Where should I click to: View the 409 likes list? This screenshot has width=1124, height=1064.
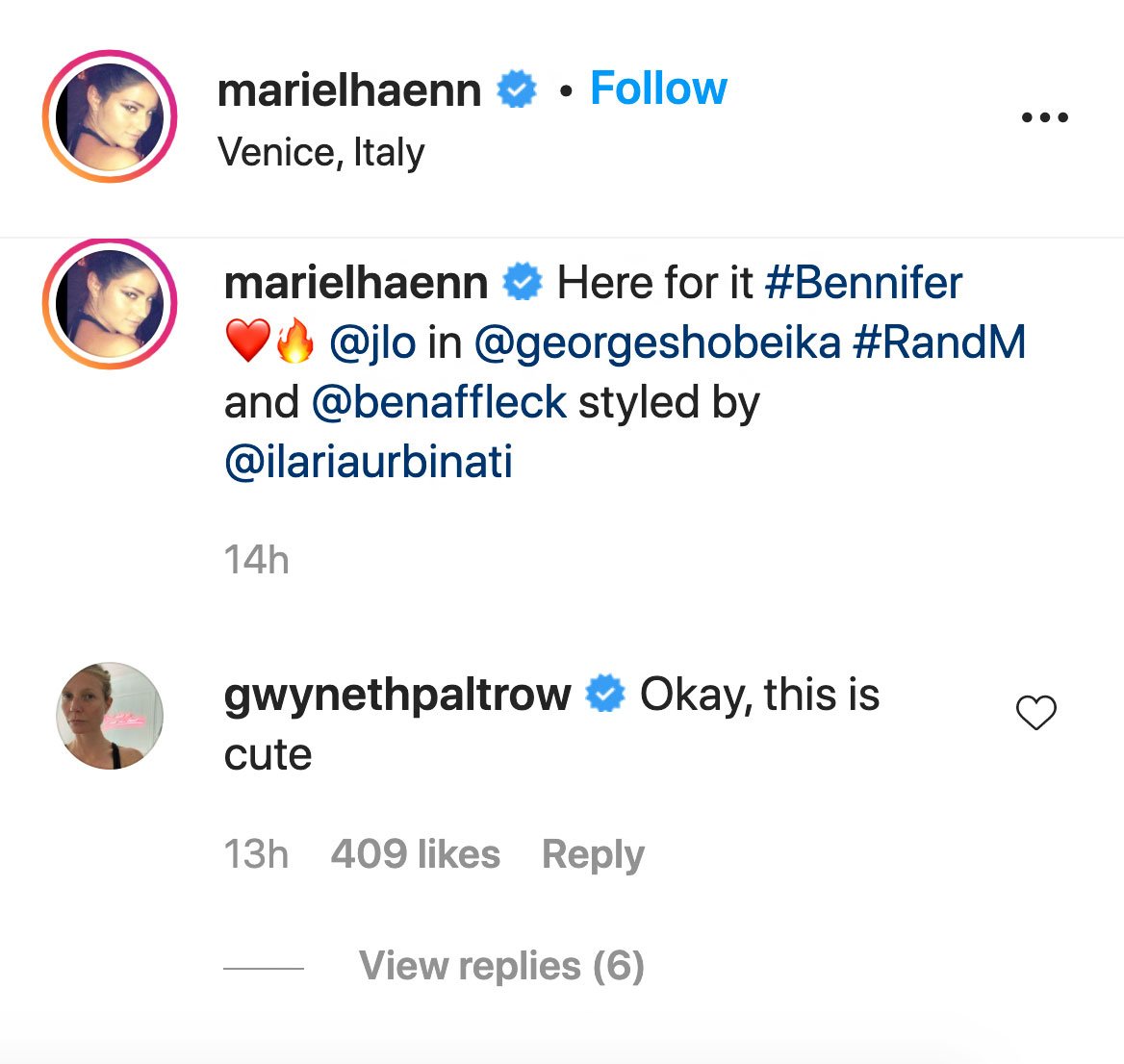pos(415,854)
